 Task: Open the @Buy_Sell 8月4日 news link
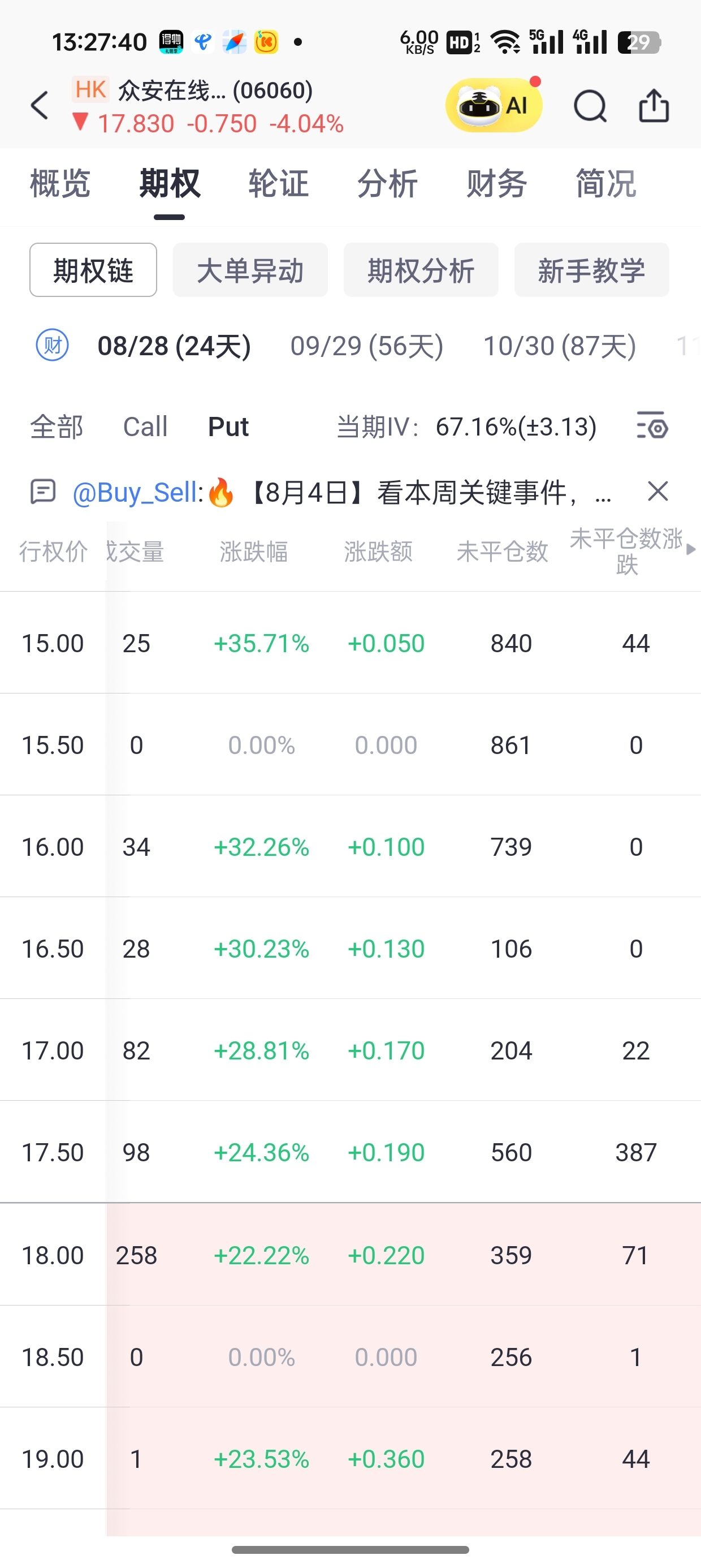pos(341,492)
